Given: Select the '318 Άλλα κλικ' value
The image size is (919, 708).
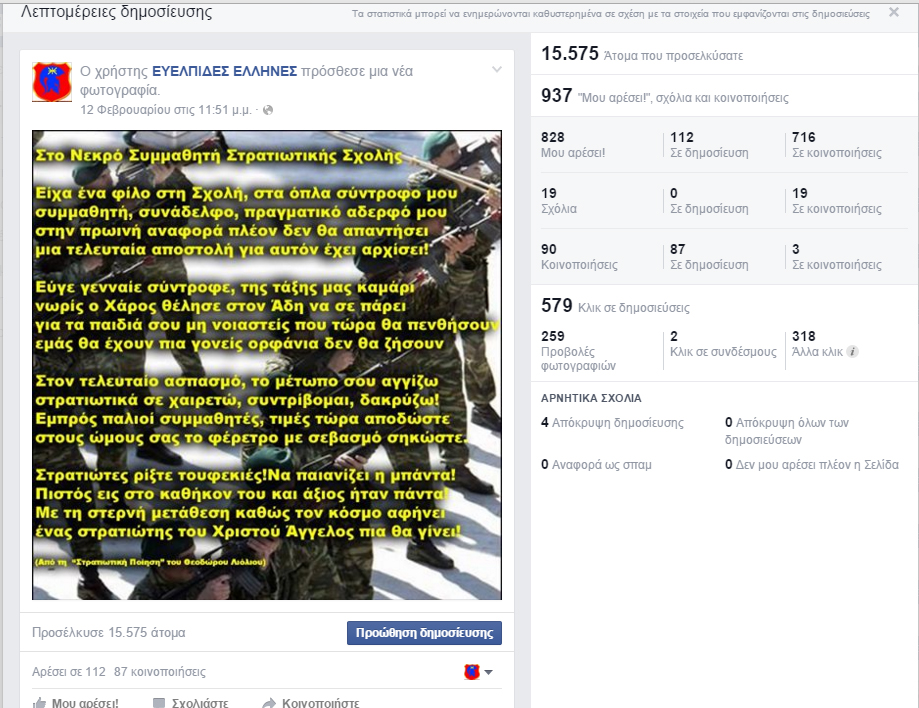Looking at the screenshot, I should [x=818, y=344].
